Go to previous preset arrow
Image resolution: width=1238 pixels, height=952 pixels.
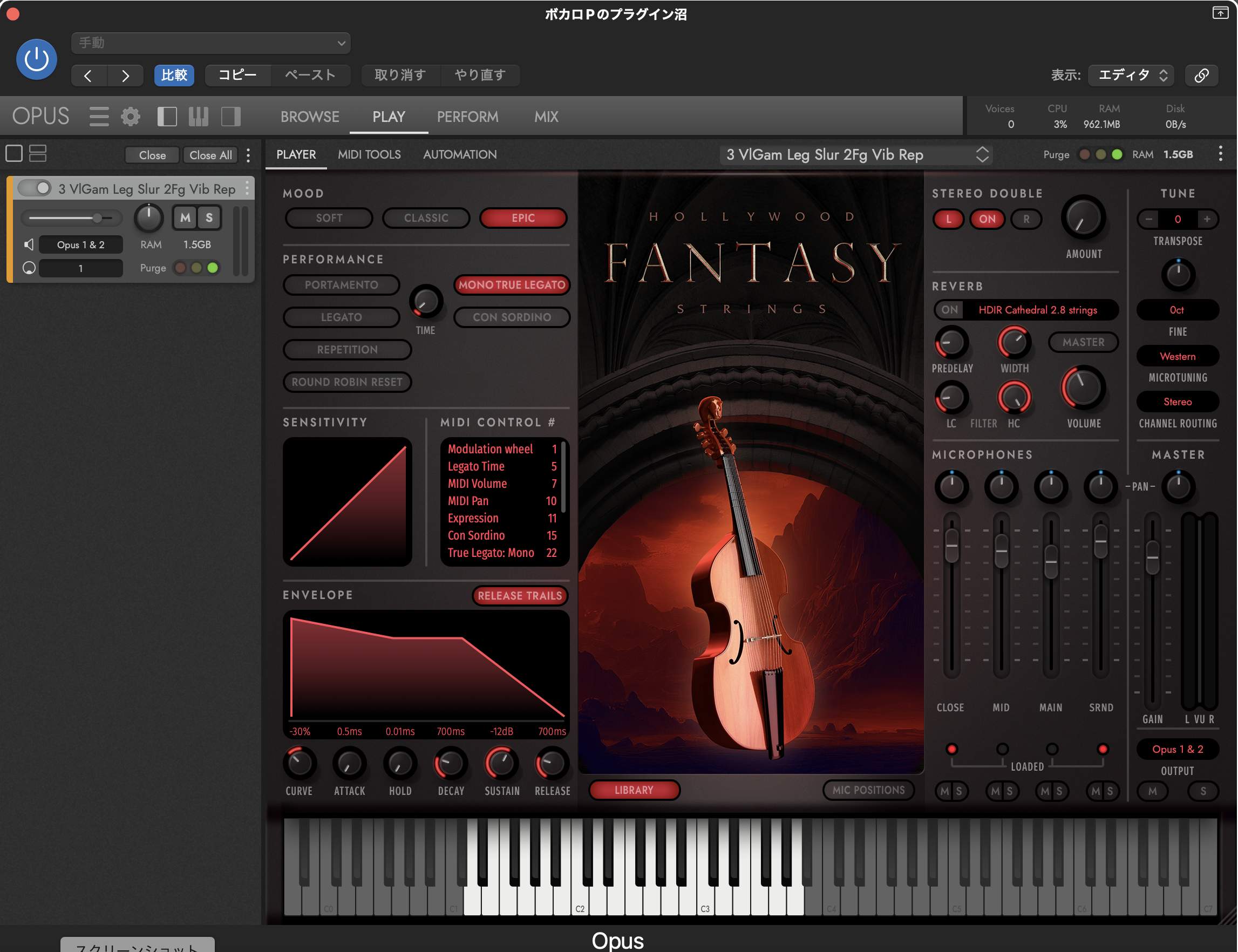click(89, 76)
